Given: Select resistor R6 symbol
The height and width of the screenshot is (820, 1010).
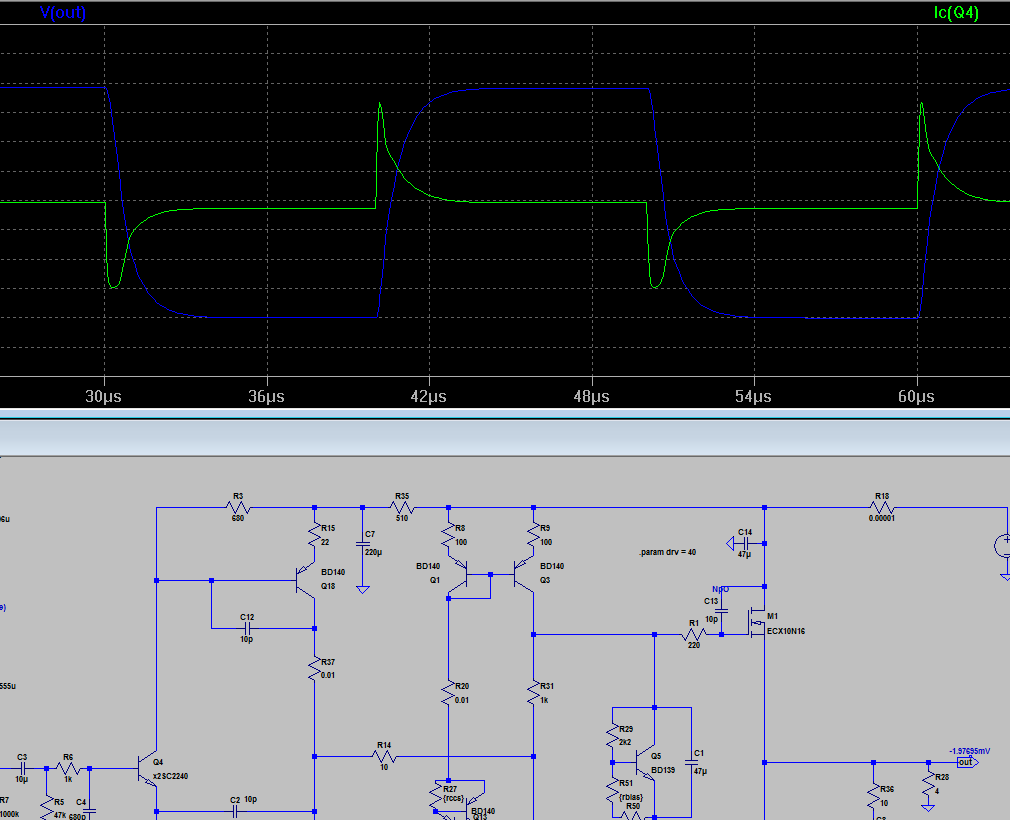Looking at the screenshot, I should [68, 768].
